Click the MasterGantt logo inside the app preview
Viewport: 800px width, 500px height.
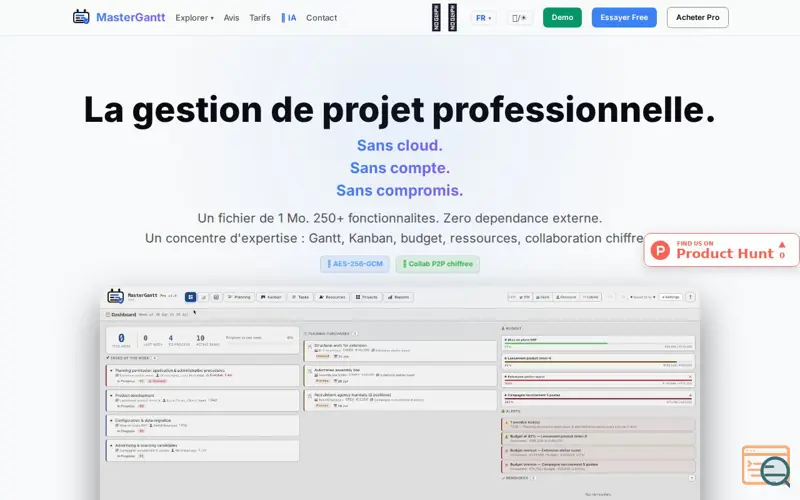115,296
